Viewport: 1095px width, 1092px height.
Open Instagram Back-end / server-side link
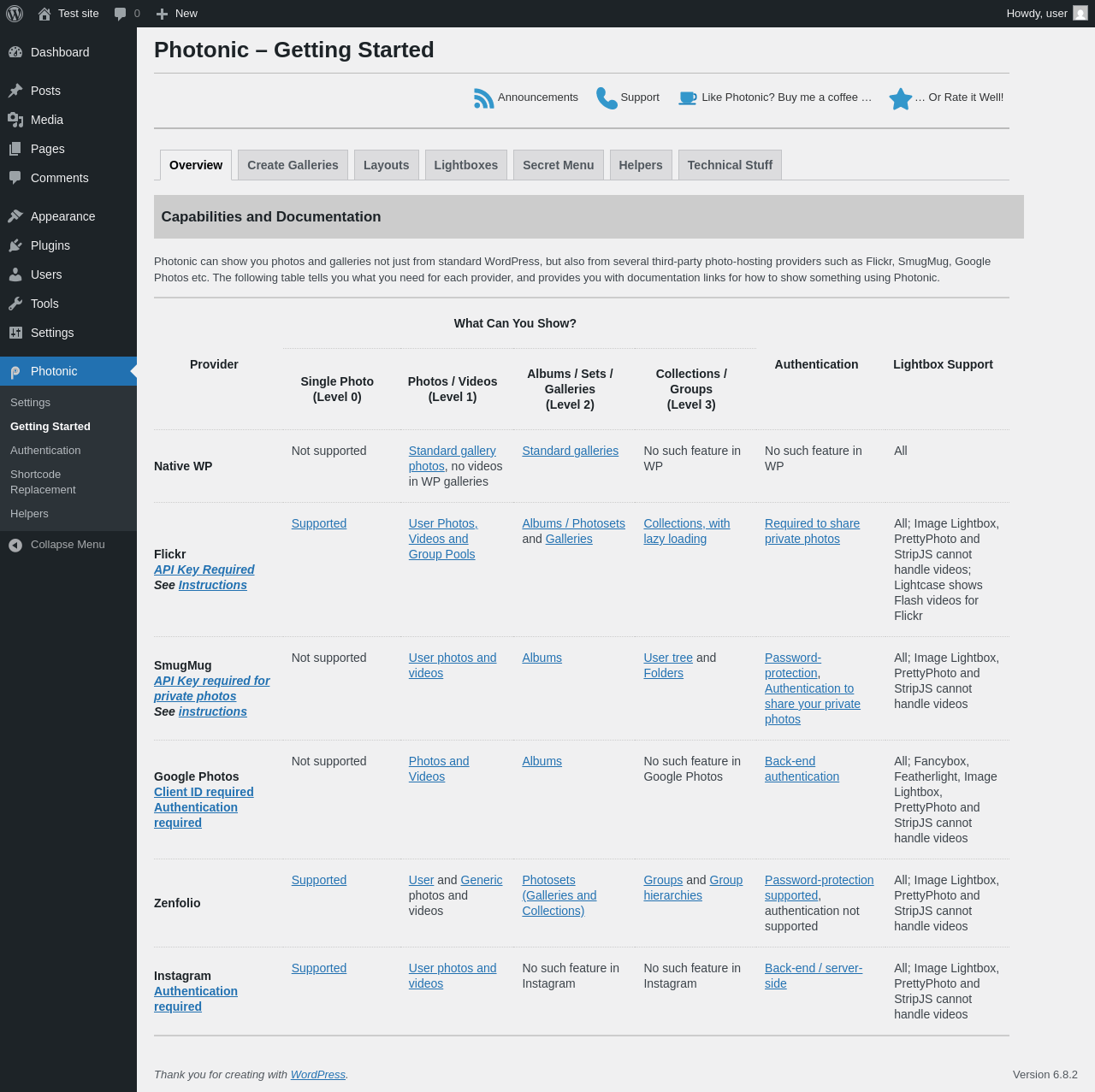click(814, 976)
